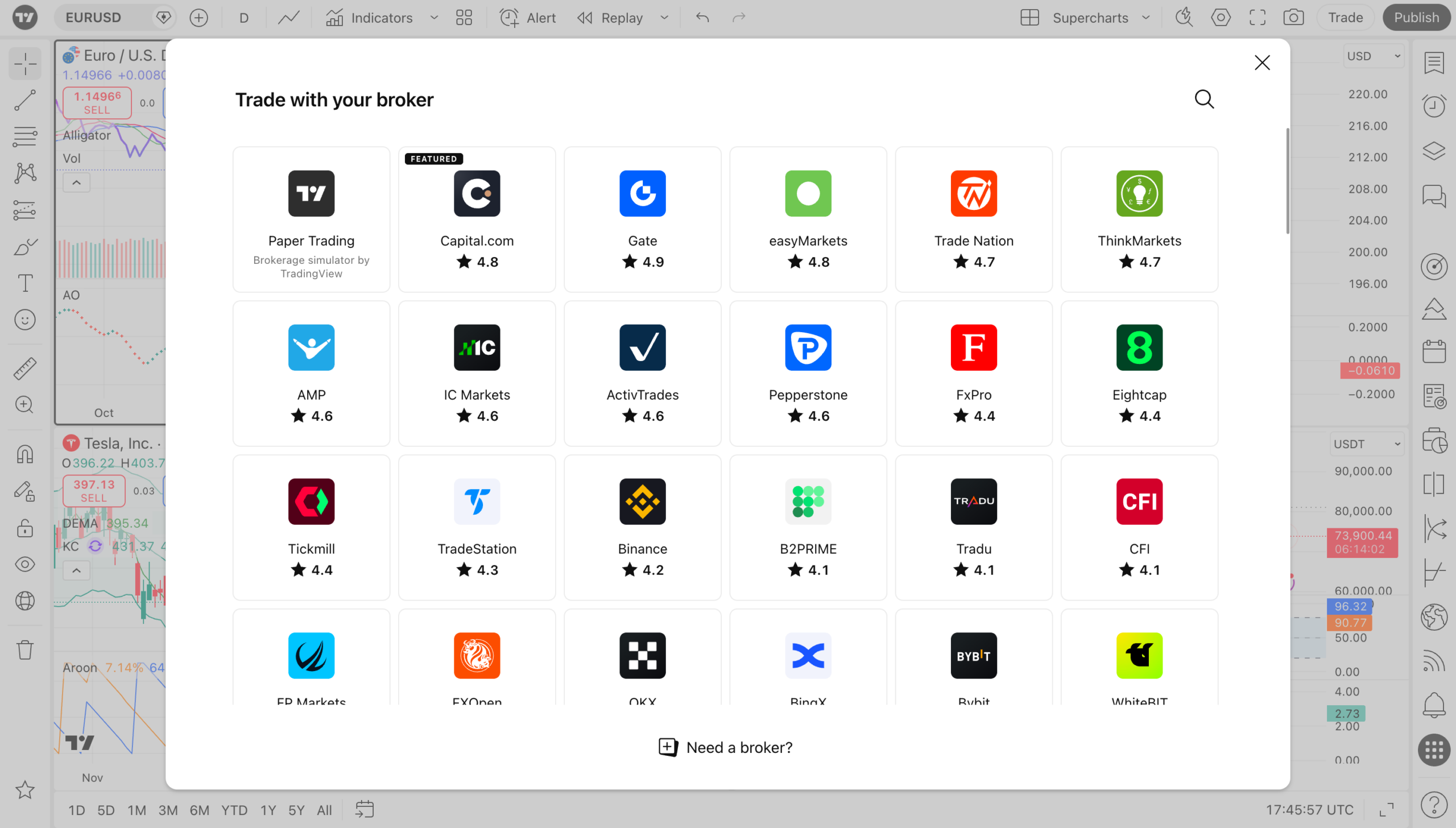Select the Text drawing tool
The height and width of the screenshot is (828, 1456).
coord(25,283)
